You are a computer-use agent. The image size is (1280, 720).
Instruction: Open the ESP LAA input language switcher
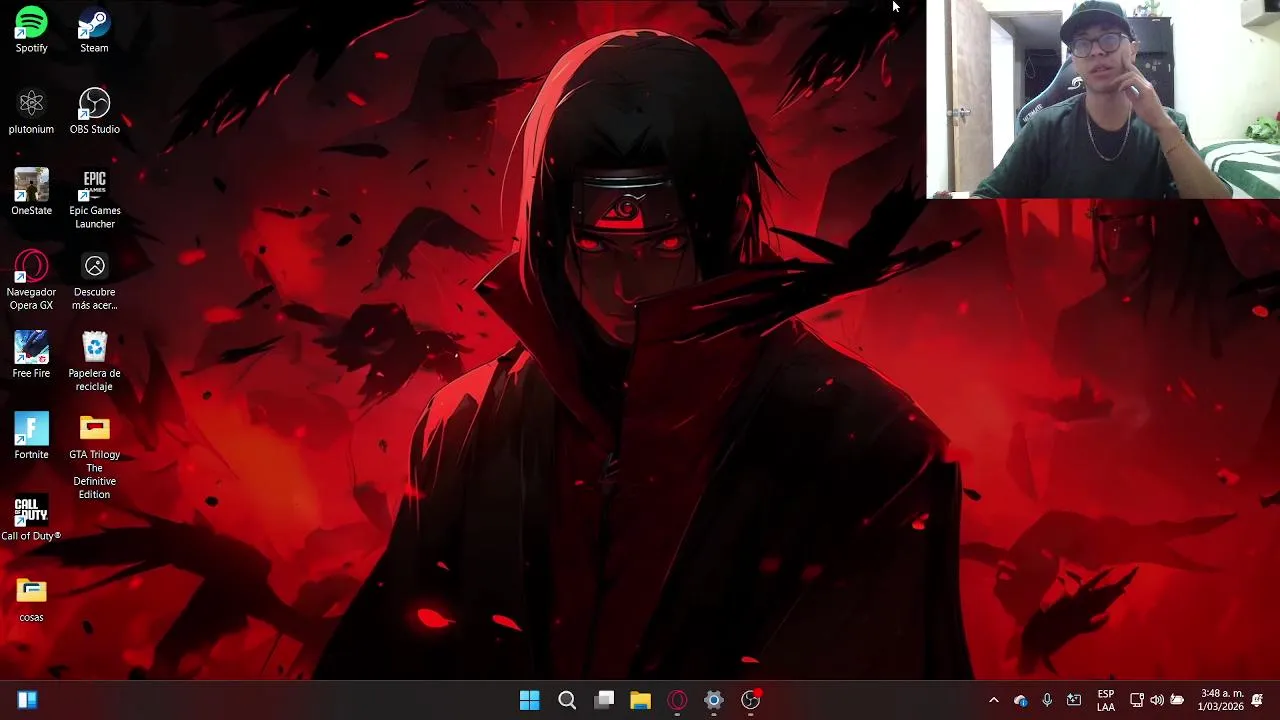1106,700
